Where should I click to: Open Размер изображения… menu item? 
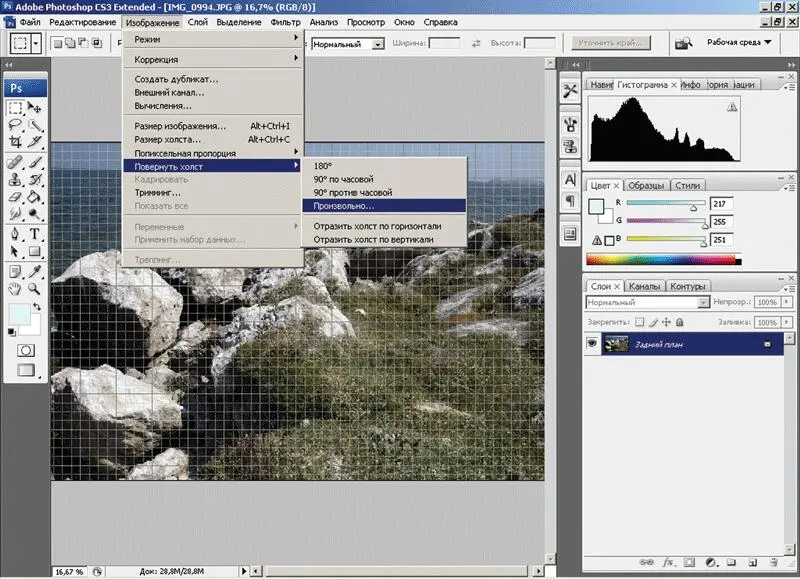click(213, 126)
